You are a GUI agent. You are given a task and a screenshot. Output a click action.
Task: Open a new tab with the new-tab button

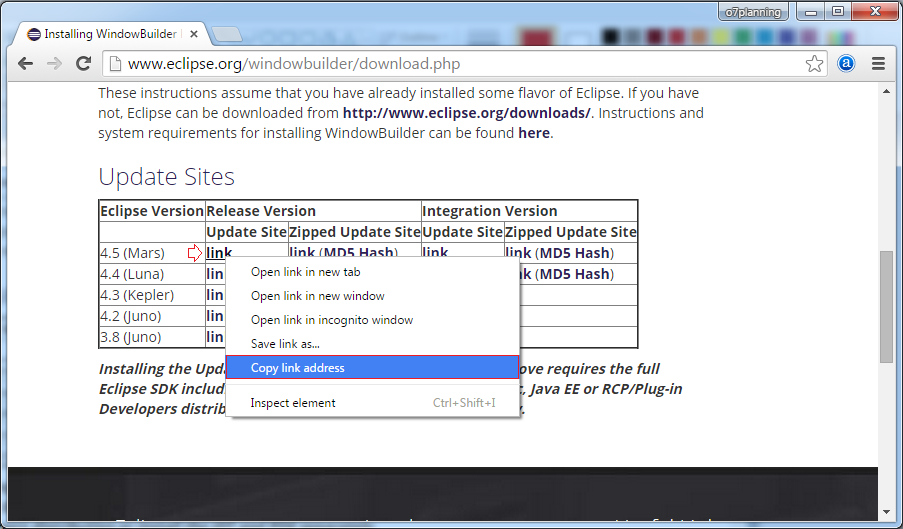pyautogui.click(x=227, y=35)
